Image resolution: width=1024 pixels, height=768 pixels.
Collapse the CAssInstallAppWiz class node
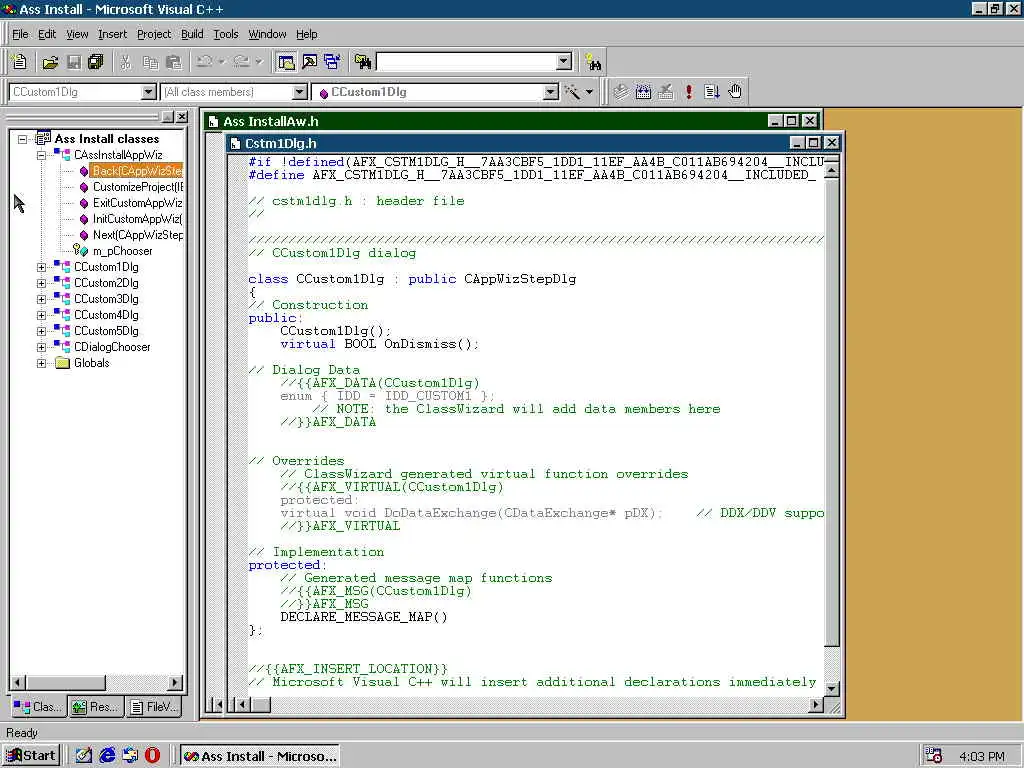click(x=42, y=155)
